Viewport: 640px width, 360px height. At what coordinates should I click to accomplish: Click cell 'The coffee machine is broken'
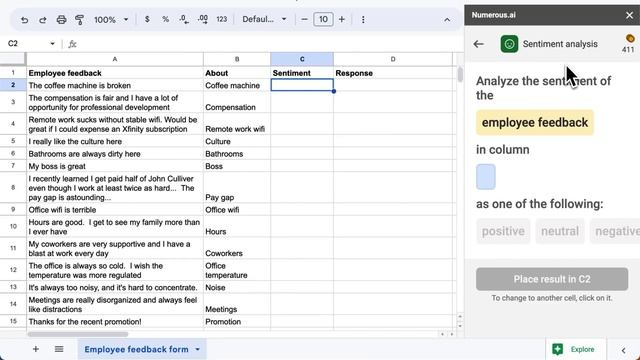(115, 85)
